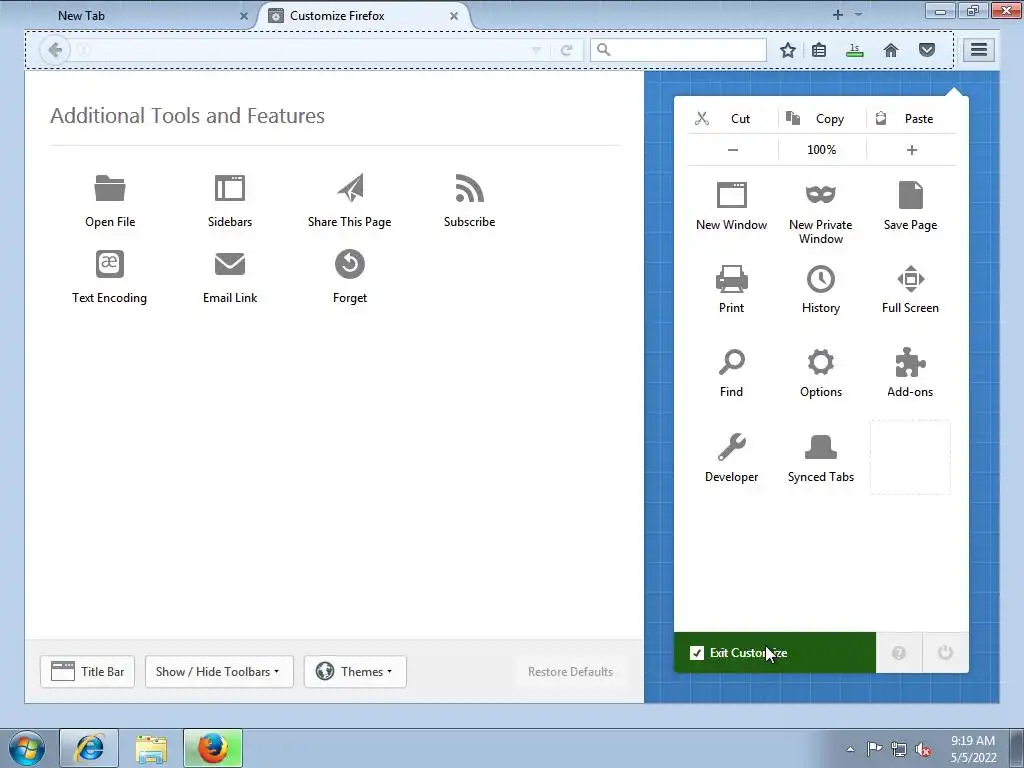
Task: Open Windows Explorer from taskbar
Action: point(151,748)
